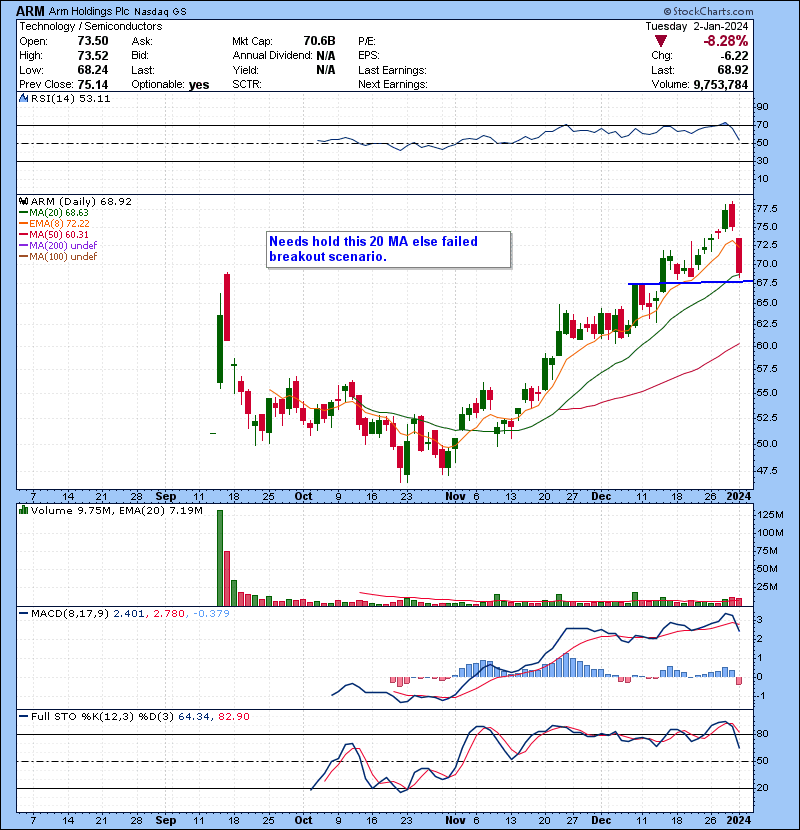Click the 47.5 price axis label
Screen dimensions: 800x830
point(767,470)
